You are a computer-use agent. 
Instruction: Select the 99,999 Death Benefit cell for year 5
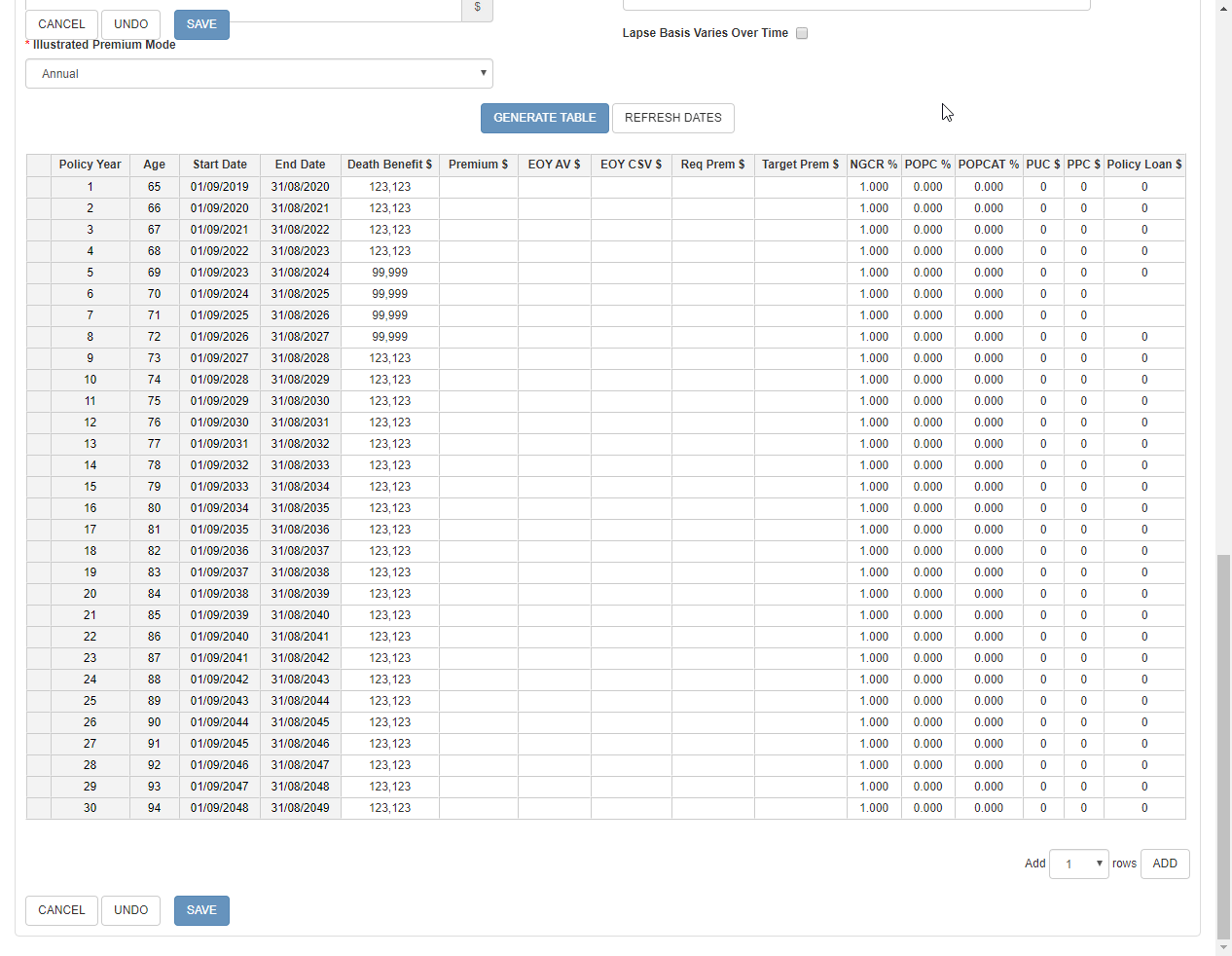(389, 273)
